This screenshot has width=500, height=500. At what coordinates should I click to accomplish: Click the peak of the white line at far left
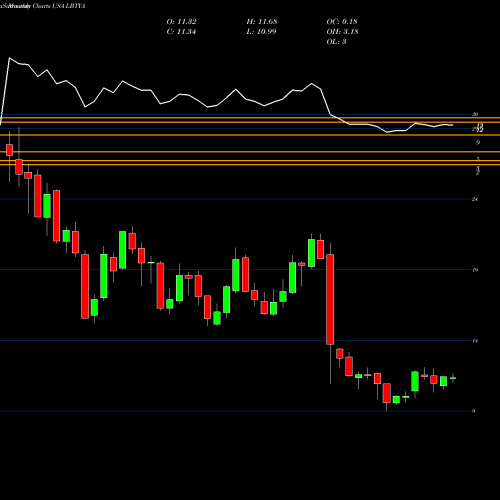[x=9, y=58]
